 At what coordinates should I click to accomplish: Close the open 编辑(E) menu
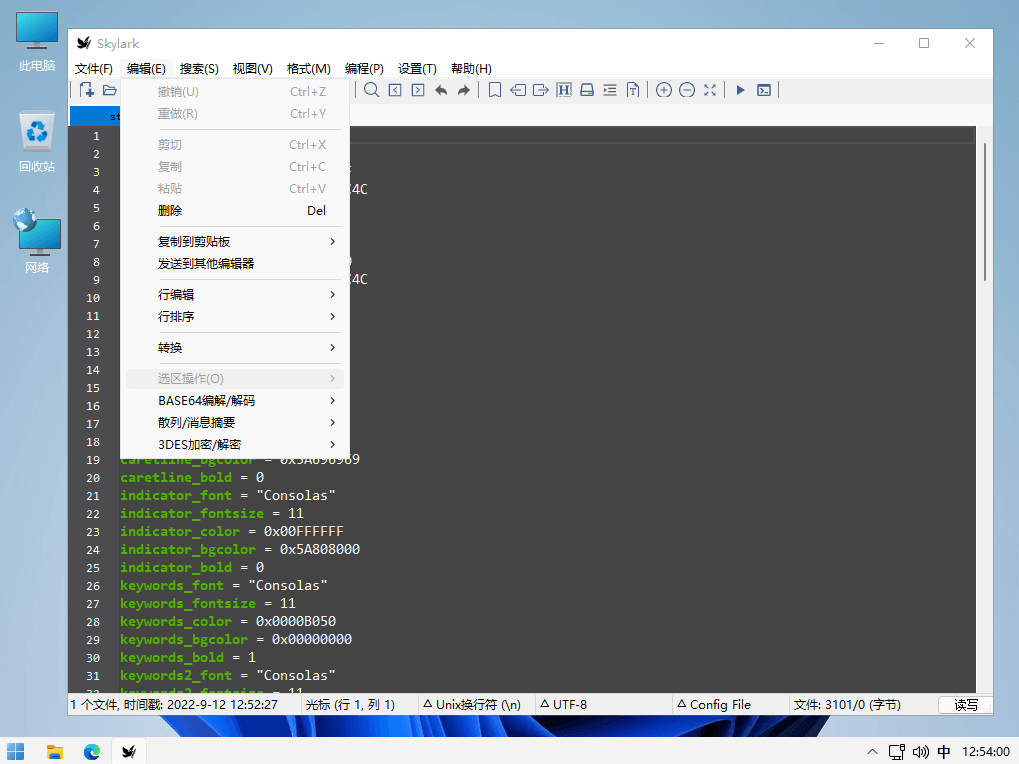[146, 68]
